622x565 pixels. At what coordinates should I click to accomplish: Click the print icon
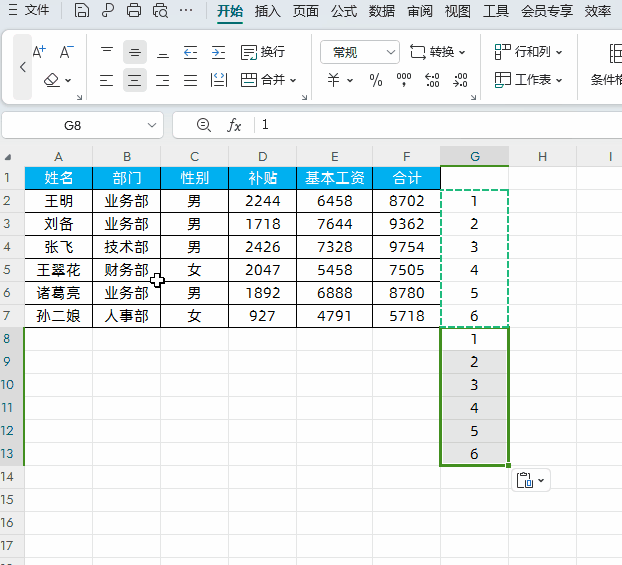pos(134,11)
